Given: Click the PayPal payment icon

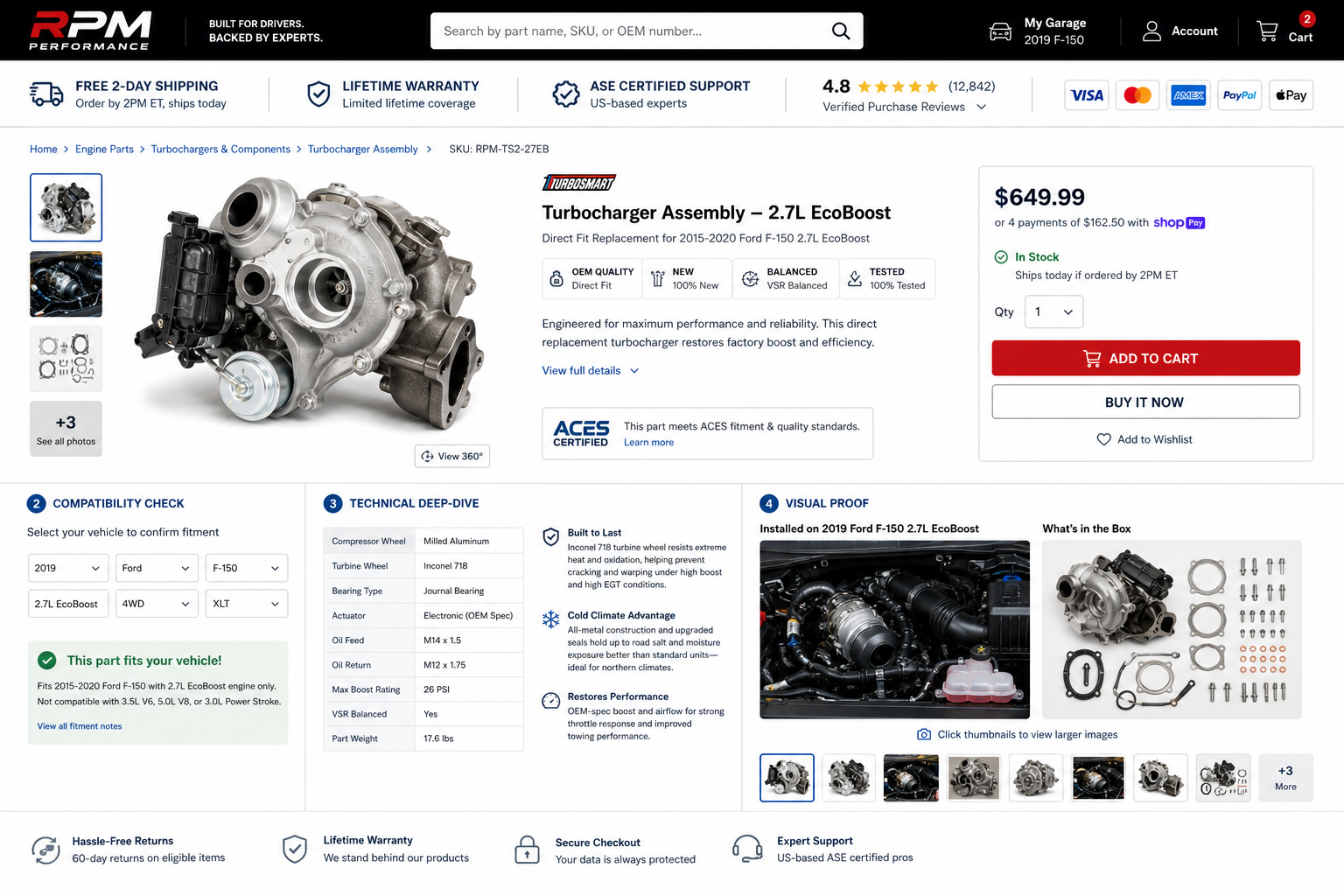Looking at the screenshot, I should click(x=1240, y=95).
